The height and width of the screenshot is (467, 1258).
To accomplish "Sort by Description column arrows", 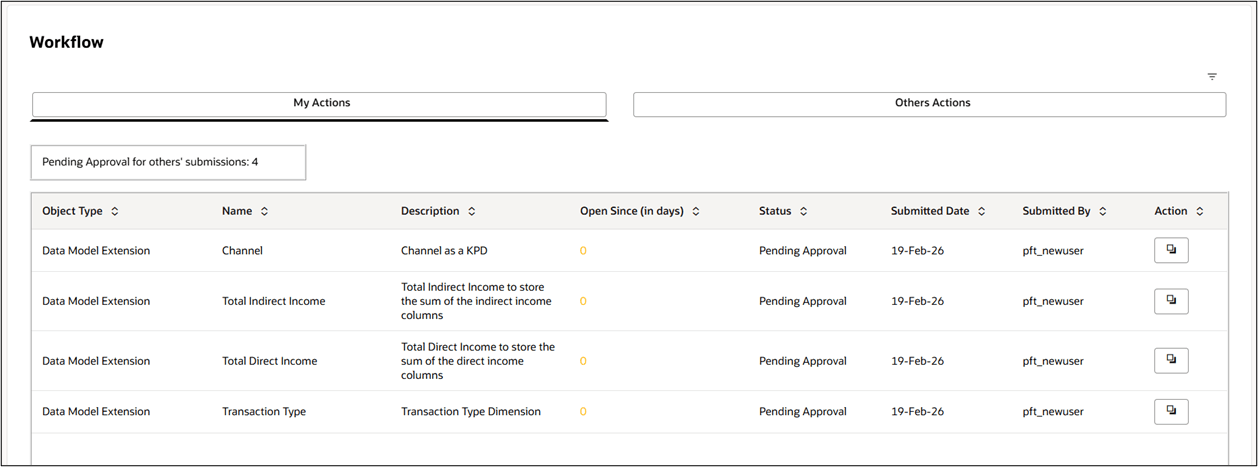I will click(x=472, y=212).
